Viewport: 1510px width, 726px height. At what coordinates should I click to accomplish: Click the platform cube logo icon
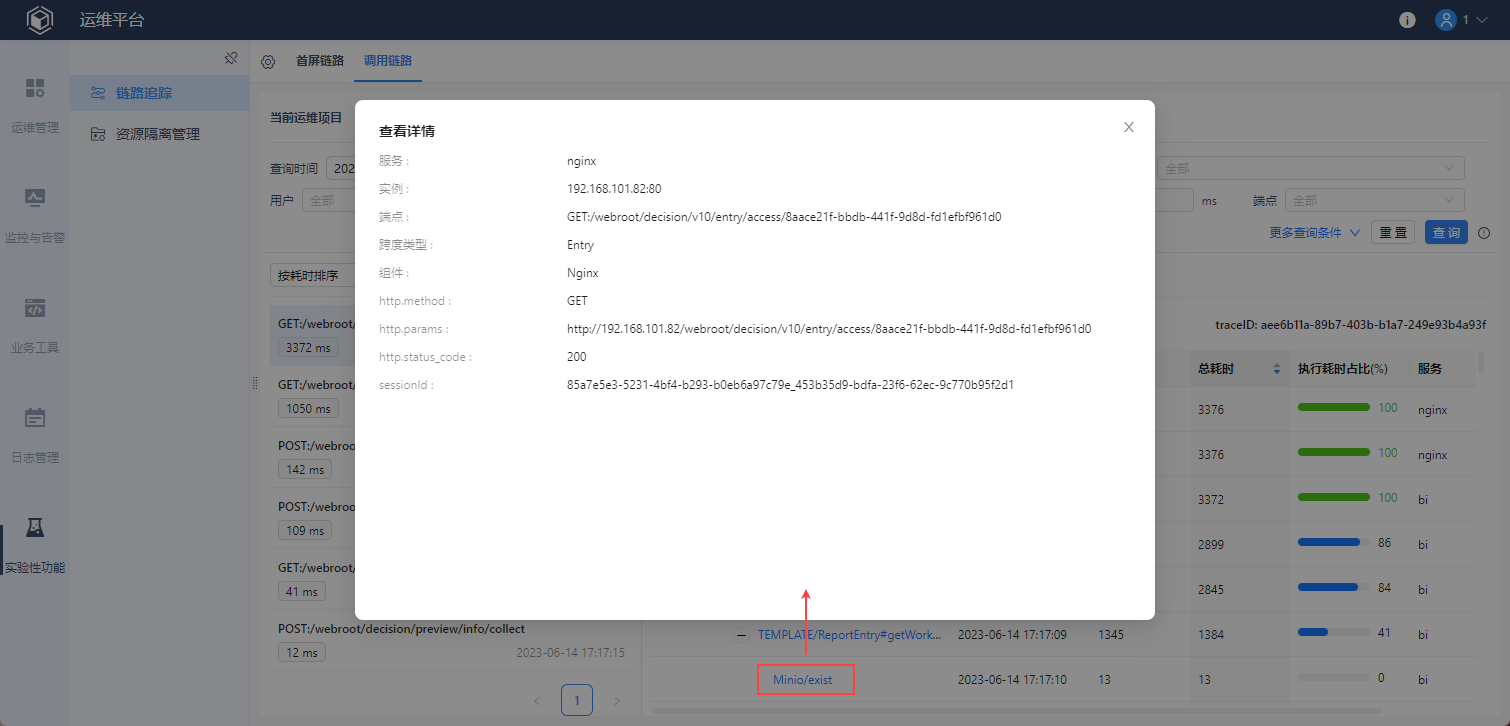(39, 20)
